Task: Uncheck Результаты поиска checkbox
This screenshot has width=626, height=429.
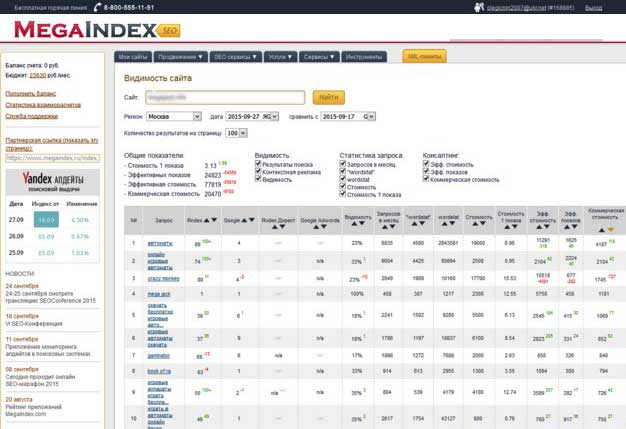Action: (258, 164)
